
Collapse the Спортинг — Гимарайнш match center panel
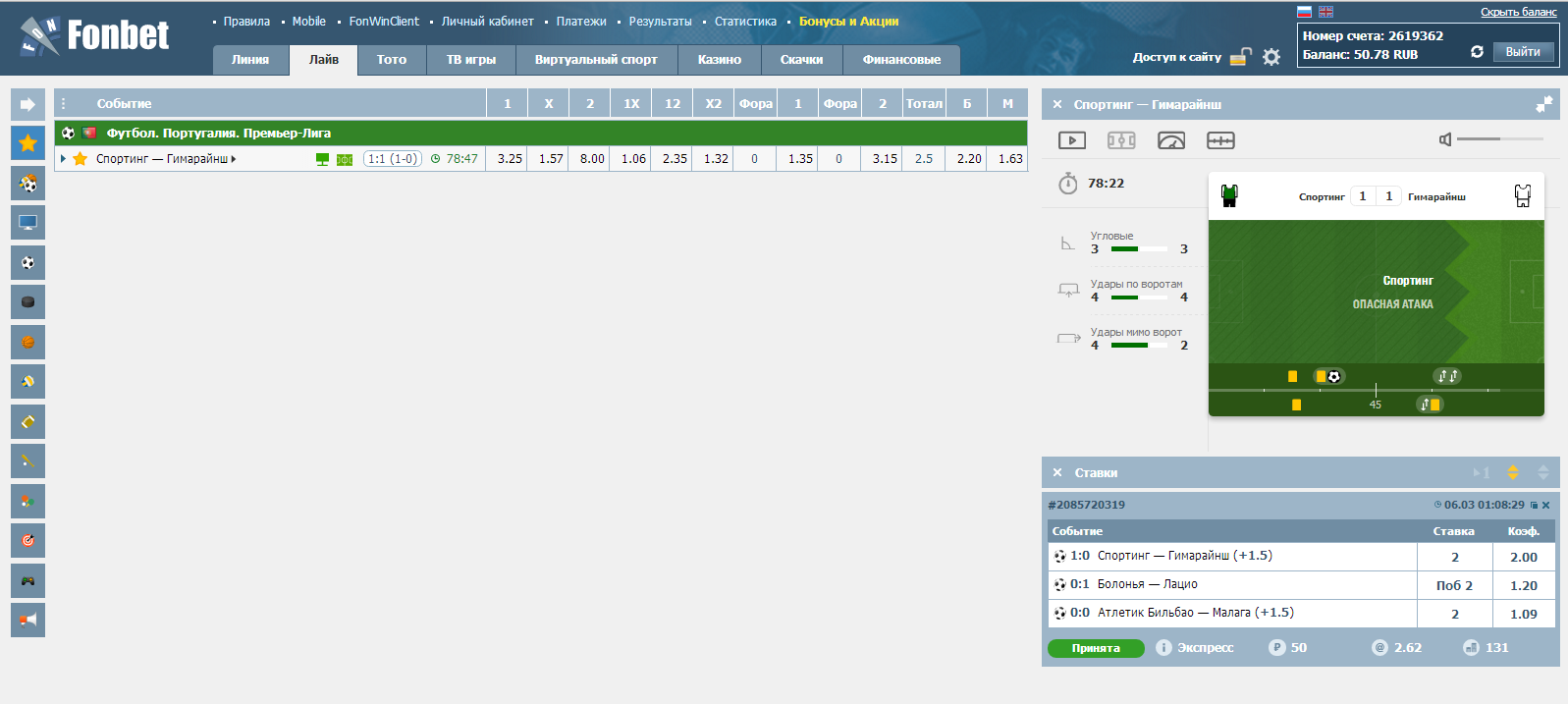1544,103
